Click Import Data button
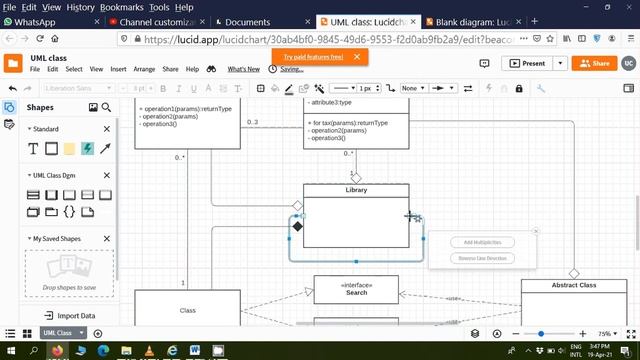640x360 pixels. 70,316
